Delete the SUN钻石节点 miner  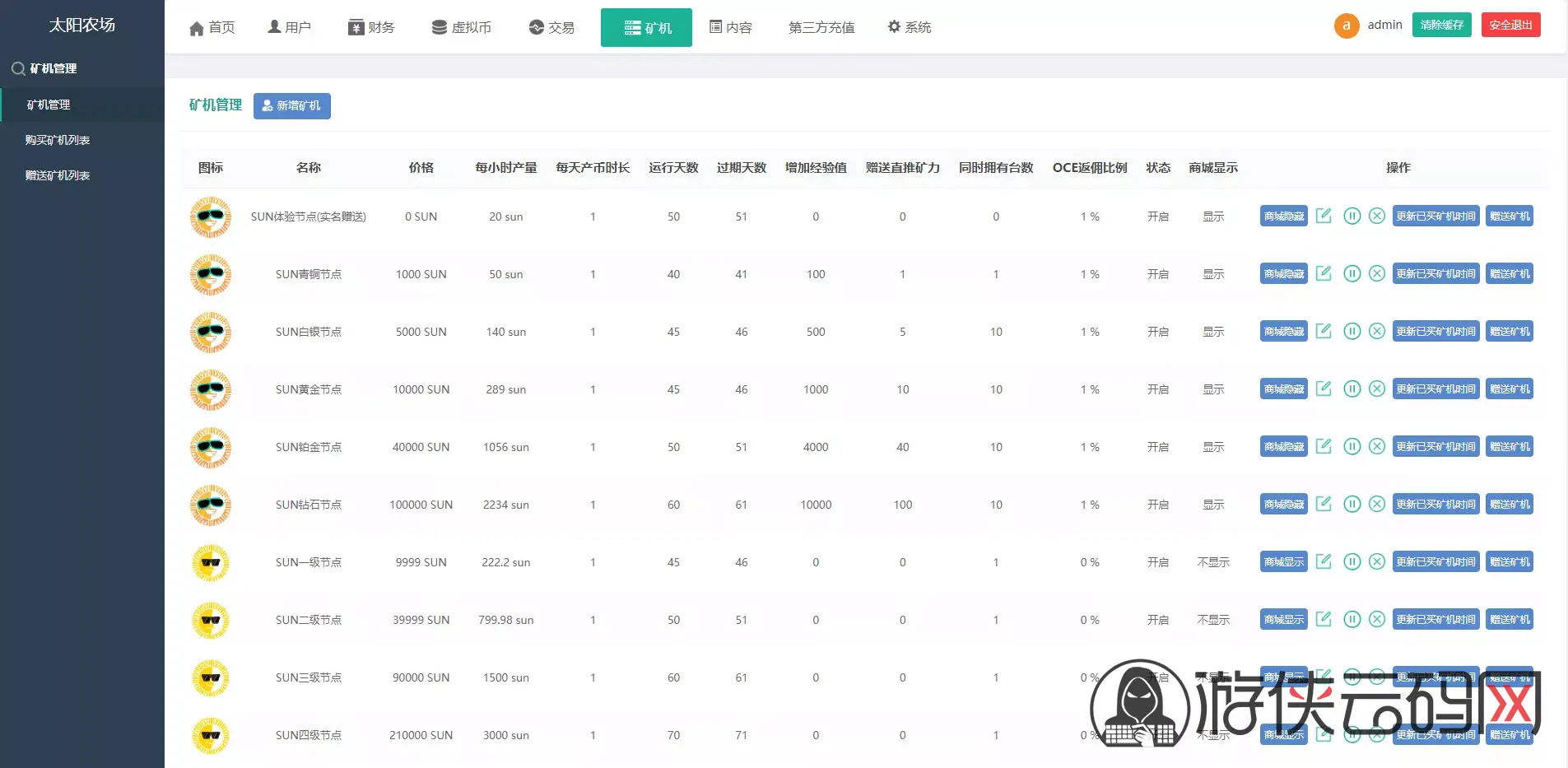pyautogui.click(x=1377, y=504)
